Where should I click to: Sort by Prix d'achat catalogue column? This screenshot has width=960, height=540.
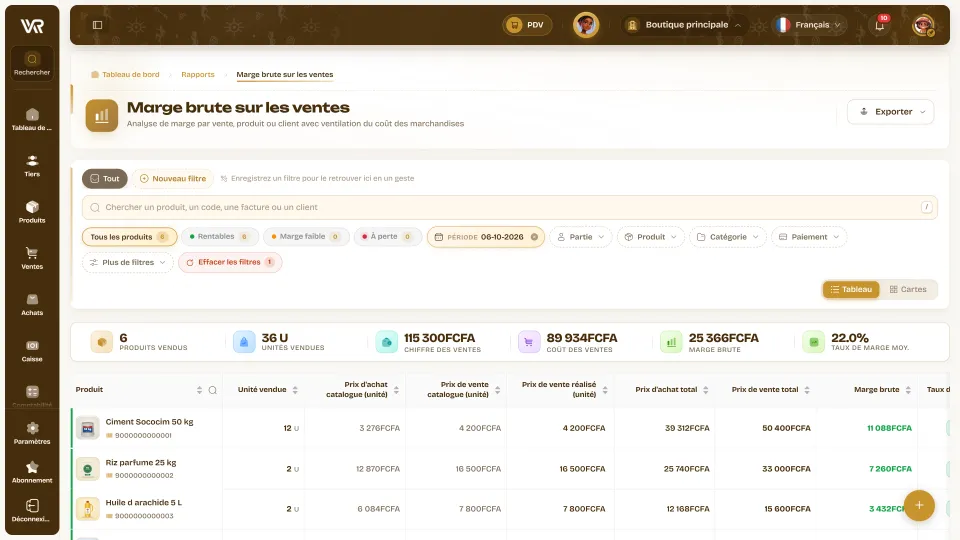coord(396,390)
